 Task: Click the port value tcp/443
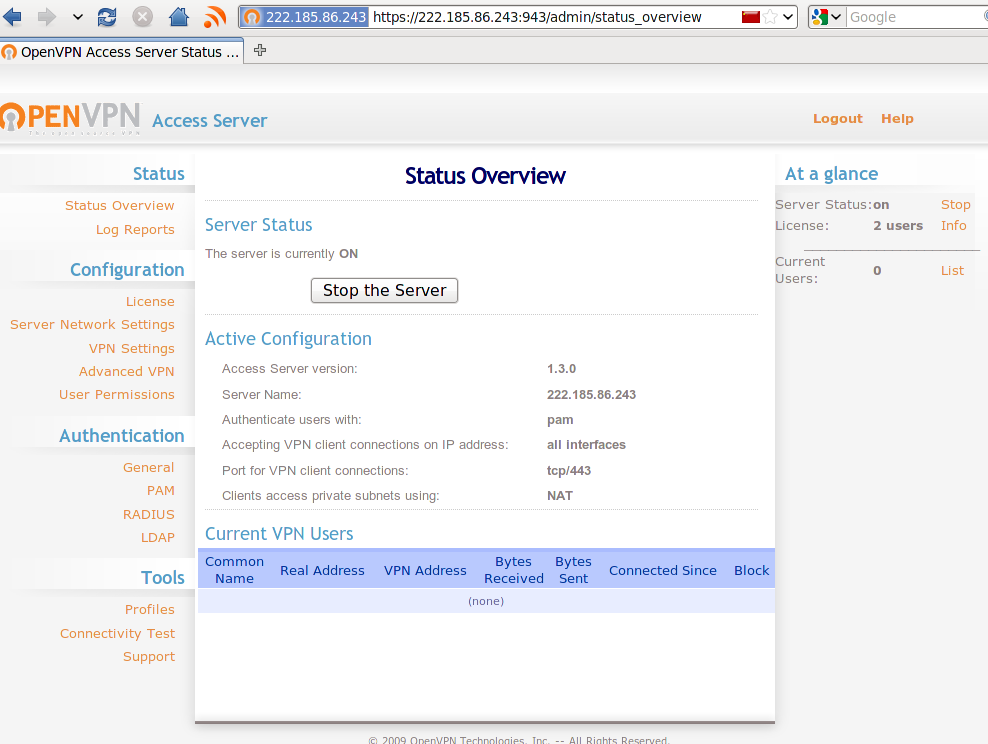tap(569, 471)
